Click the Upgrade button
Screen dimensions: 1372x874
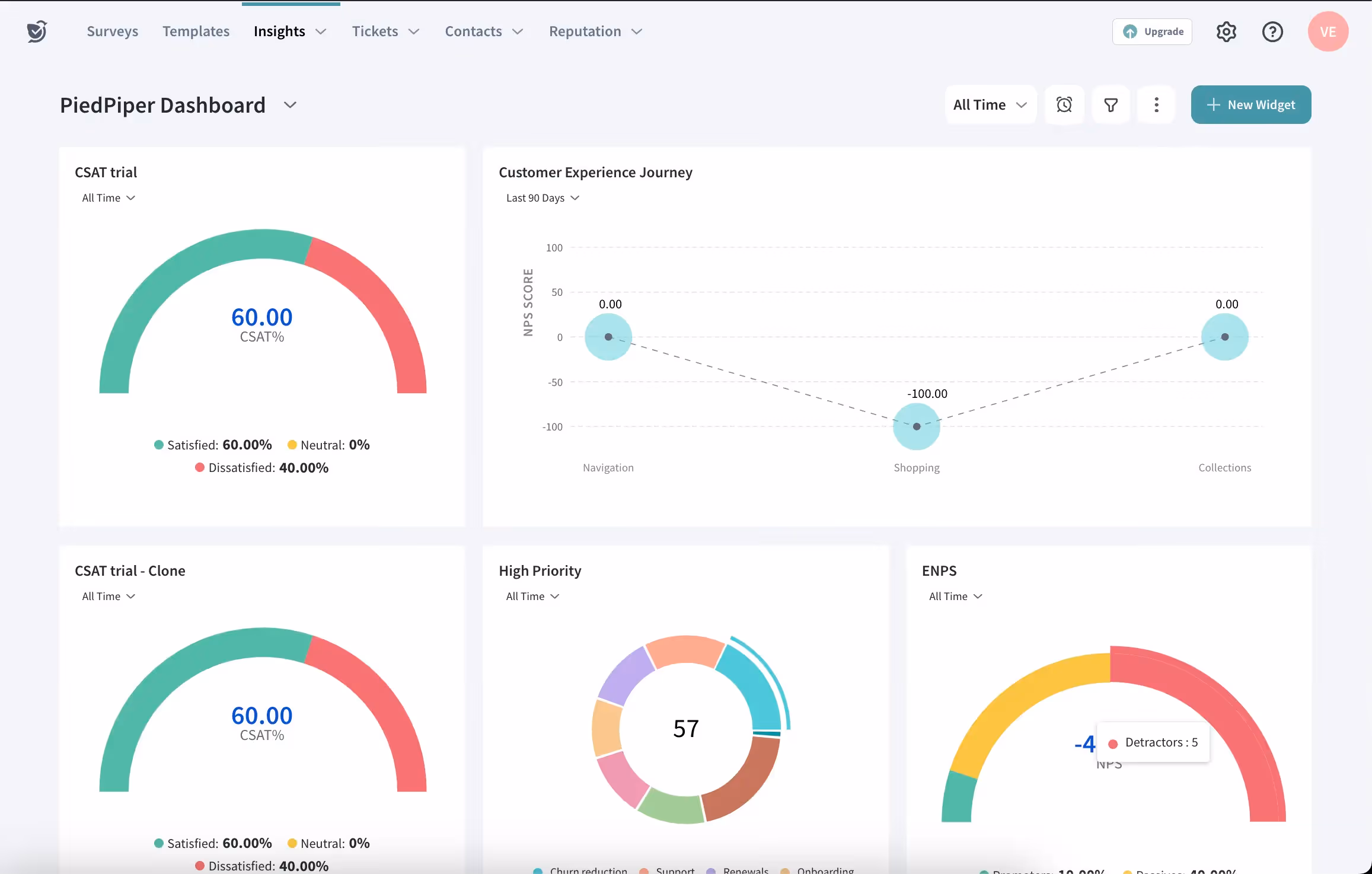click(x=1152, y=31)
